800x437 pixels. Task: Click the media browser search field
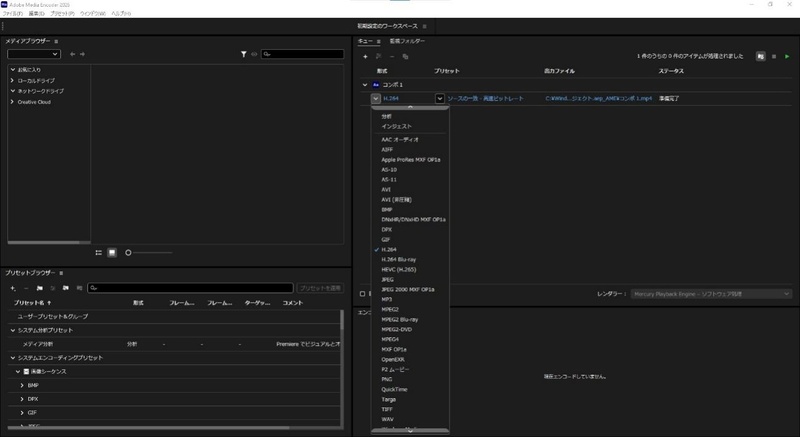click(302, 54)
